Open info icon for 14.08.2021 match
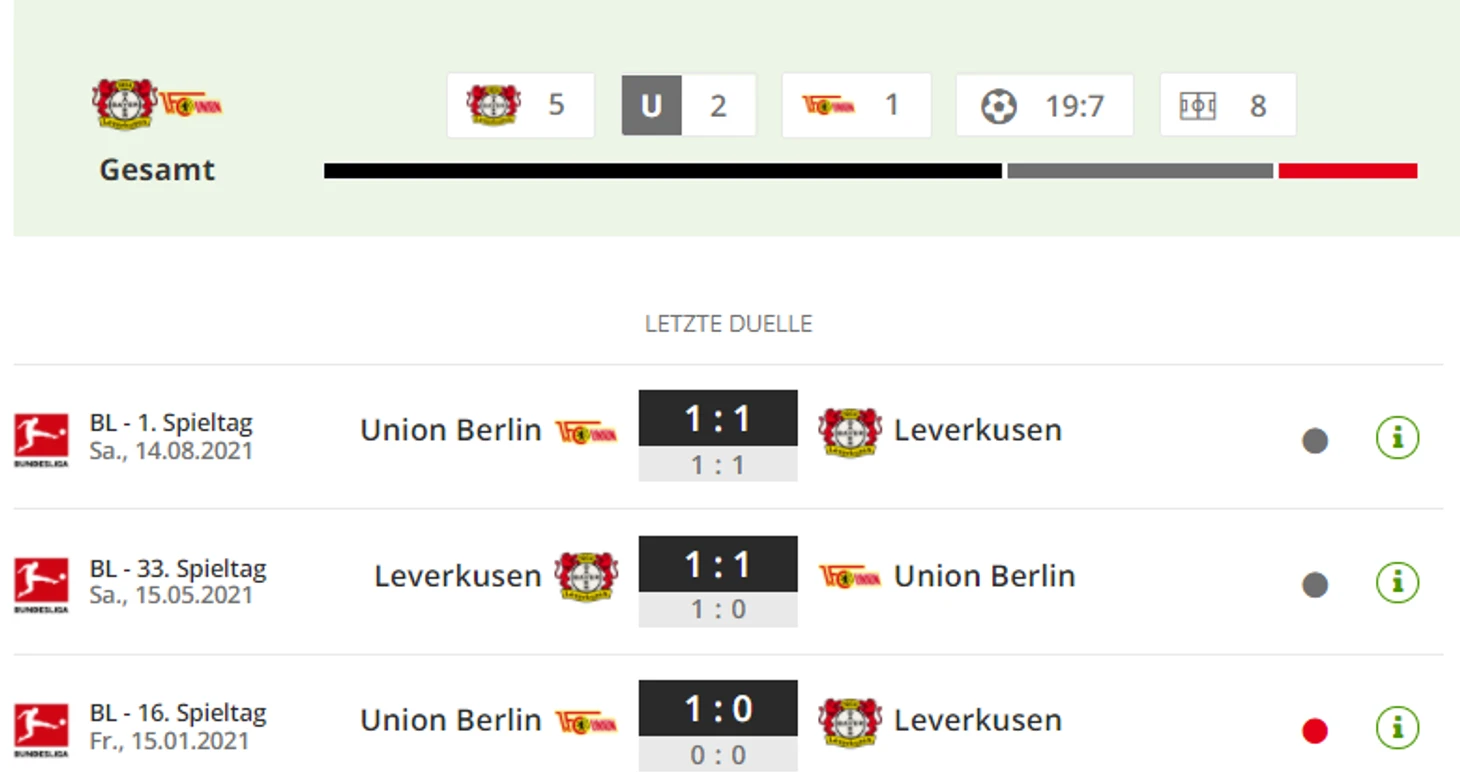The height and width of the screenshot is (781, 1460). point(1397,437)
